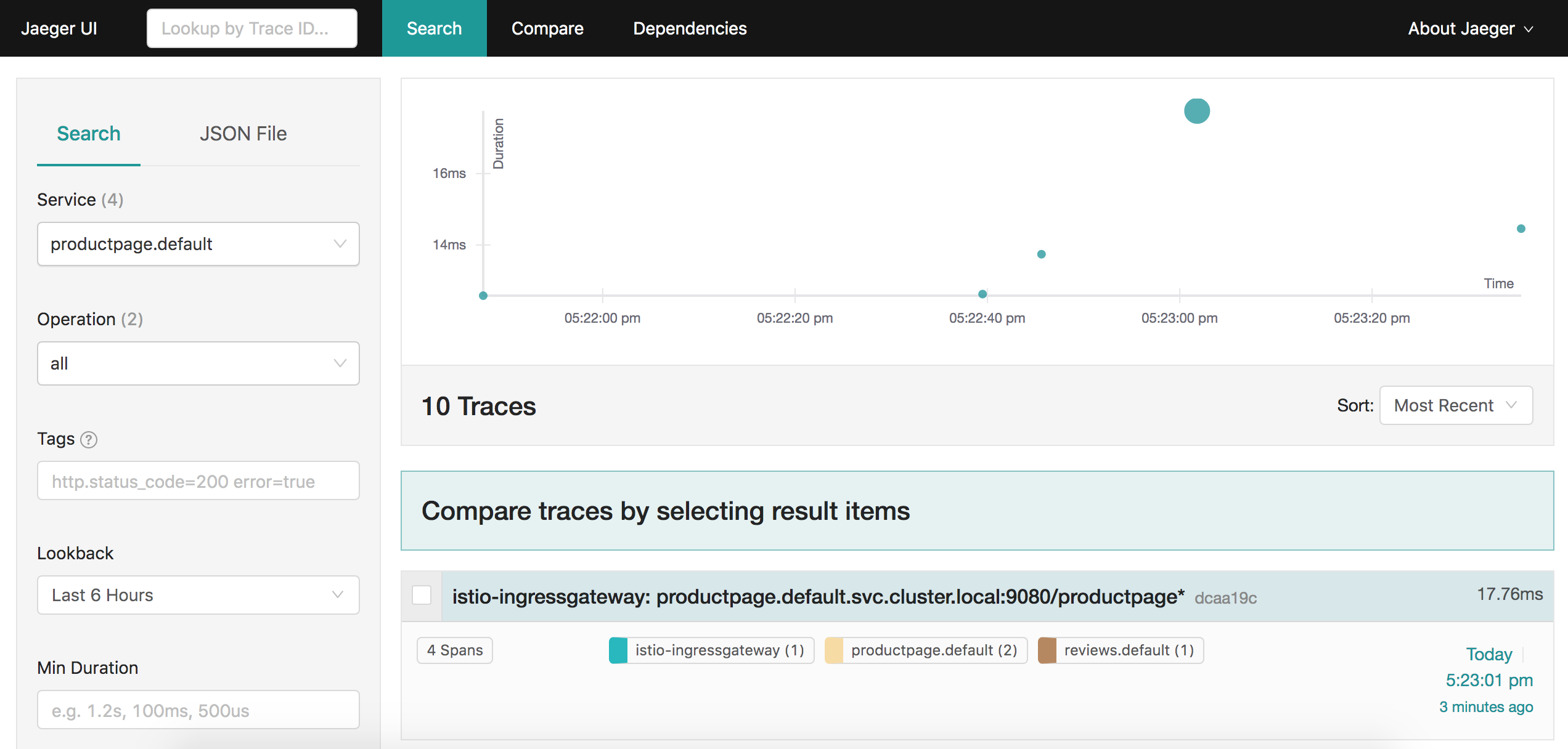Click the About Jaeger chevron arrow

click(1529, 29)
